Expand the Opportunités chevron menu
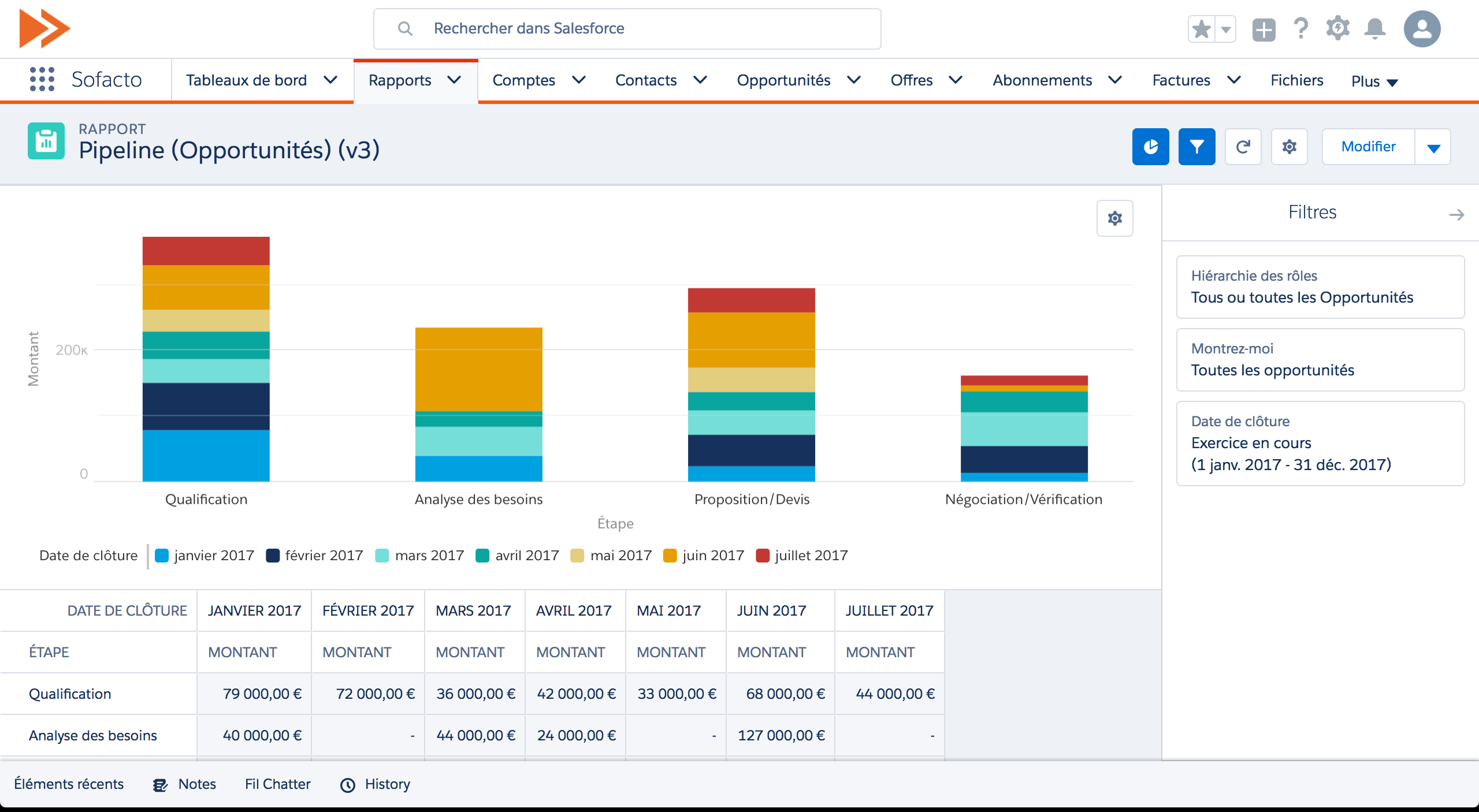Viewport: 1479px width, 812px height. pos(854,80)
